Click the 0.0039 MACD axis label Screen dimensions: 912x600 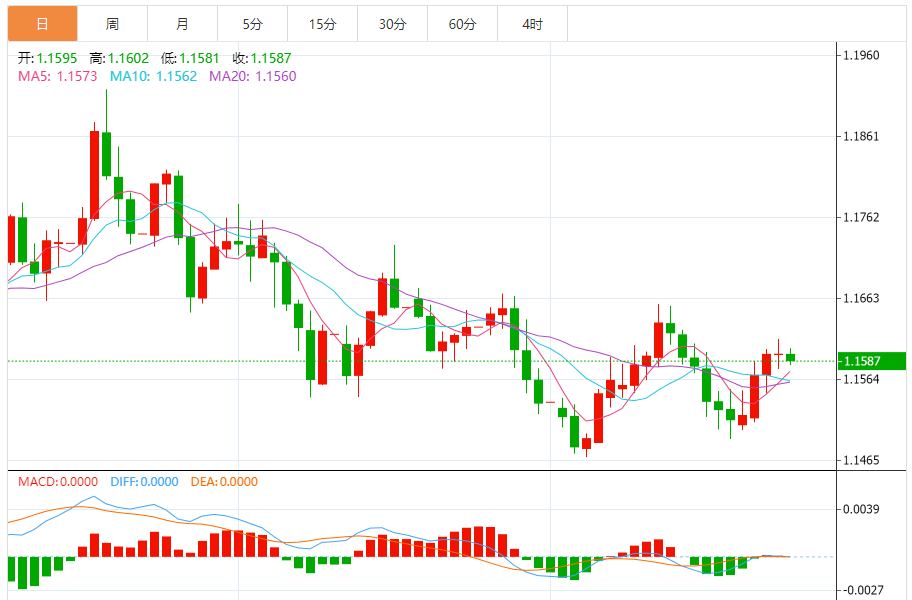pos(861,509)
